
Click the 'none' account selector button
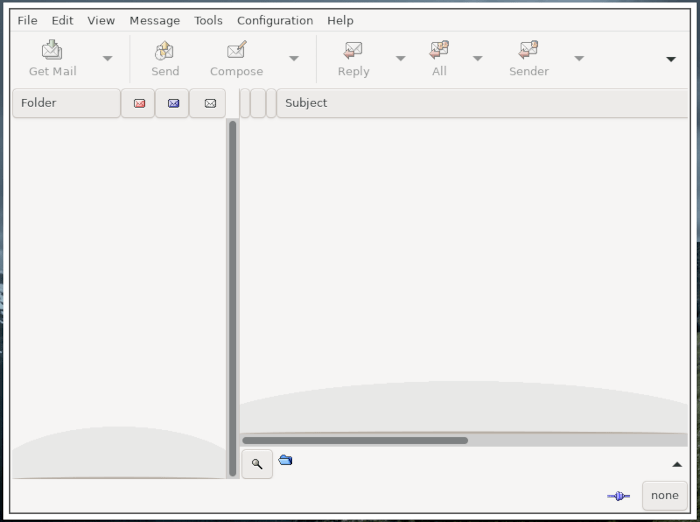point(664,496)
